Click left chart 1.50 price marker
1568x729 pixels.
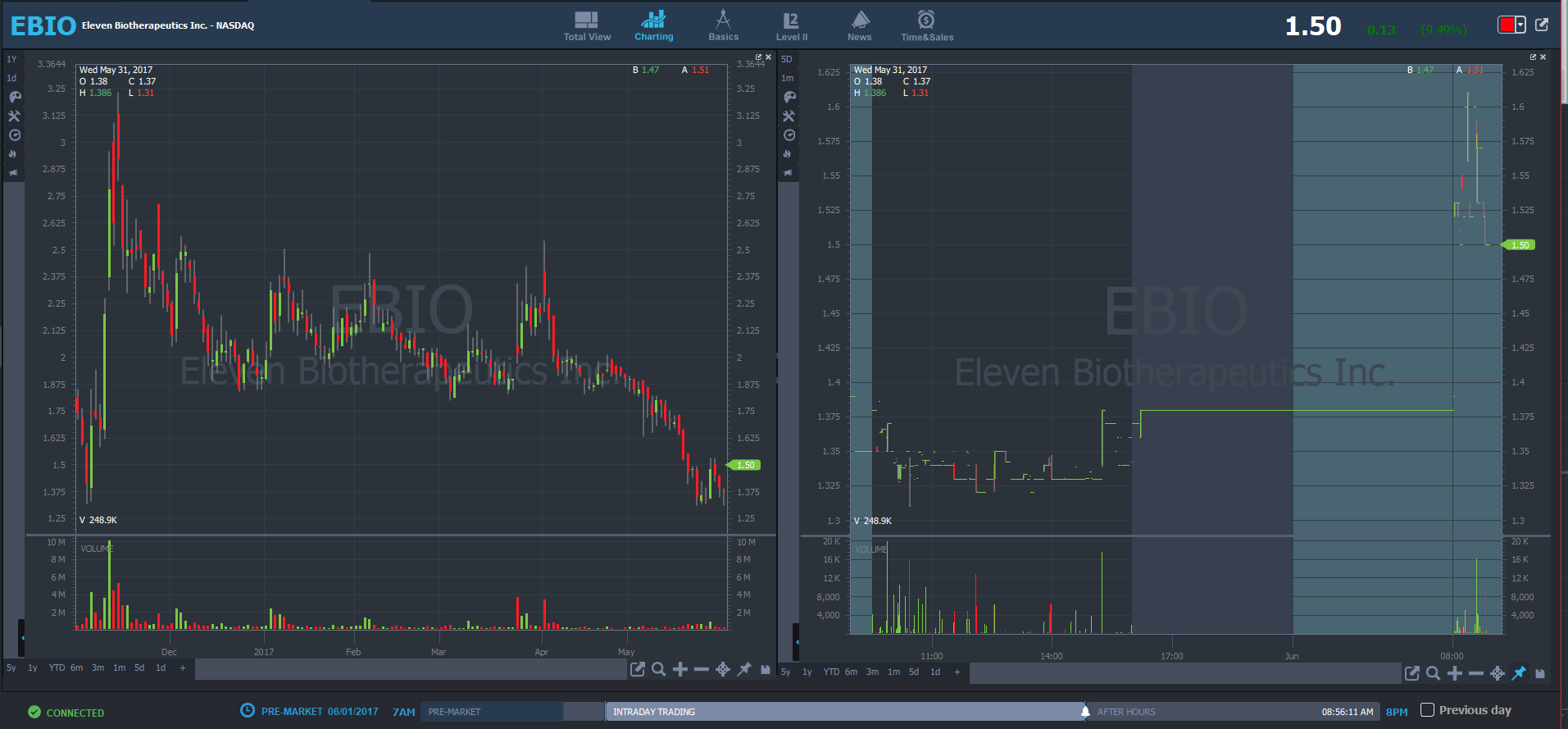tap(744, 465)
